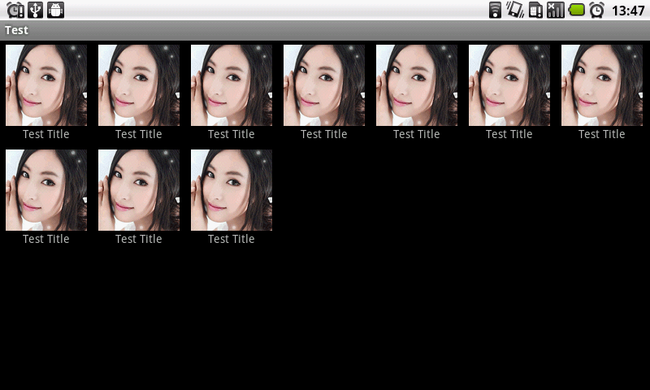650x390 pixels.
Task: Select "Test Title" label under fourth top-row photo
Action: [x=324, y=134]
